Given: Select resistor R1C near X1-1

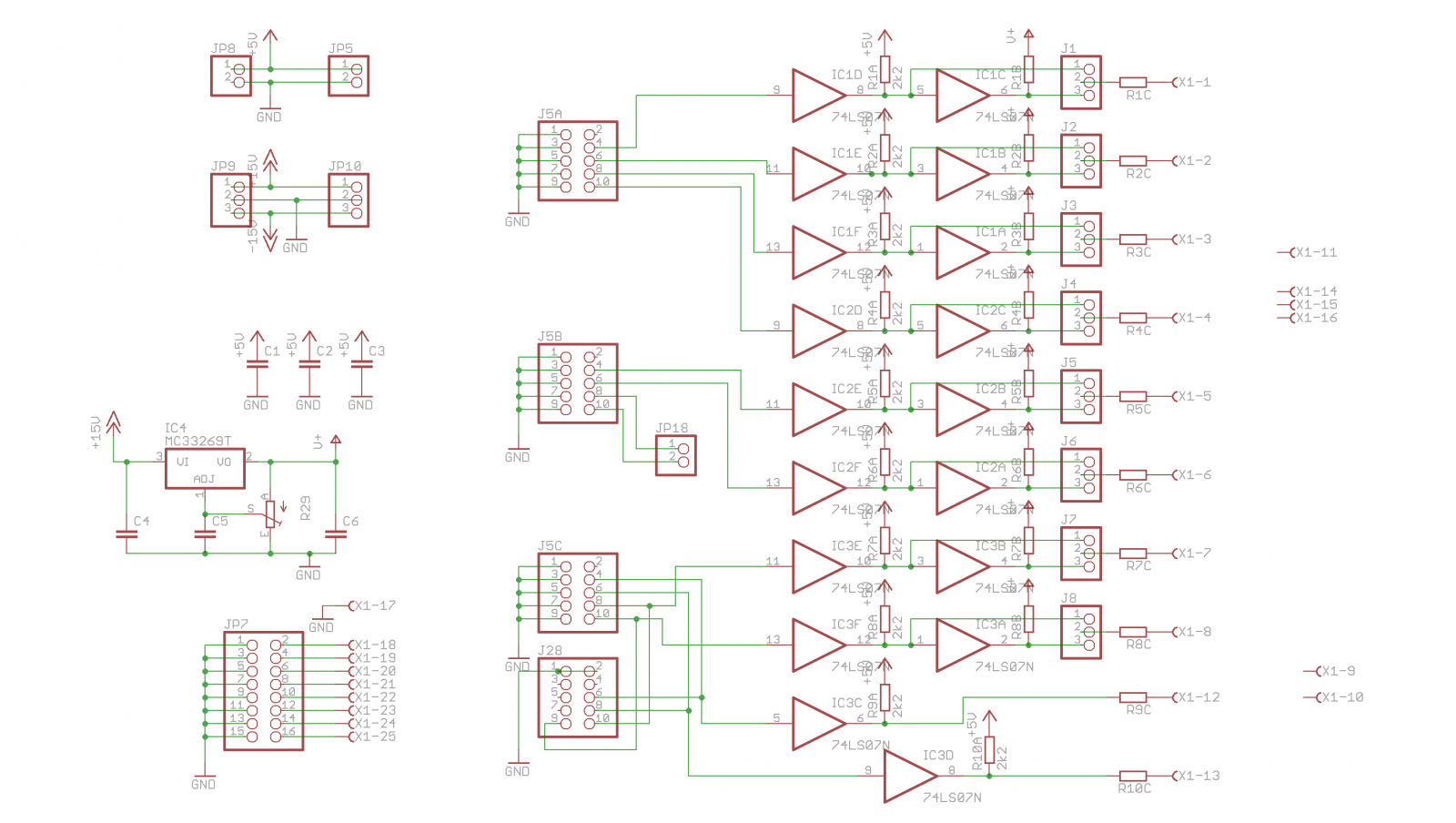Looking at the screenshot, I should click(1132, 82).
